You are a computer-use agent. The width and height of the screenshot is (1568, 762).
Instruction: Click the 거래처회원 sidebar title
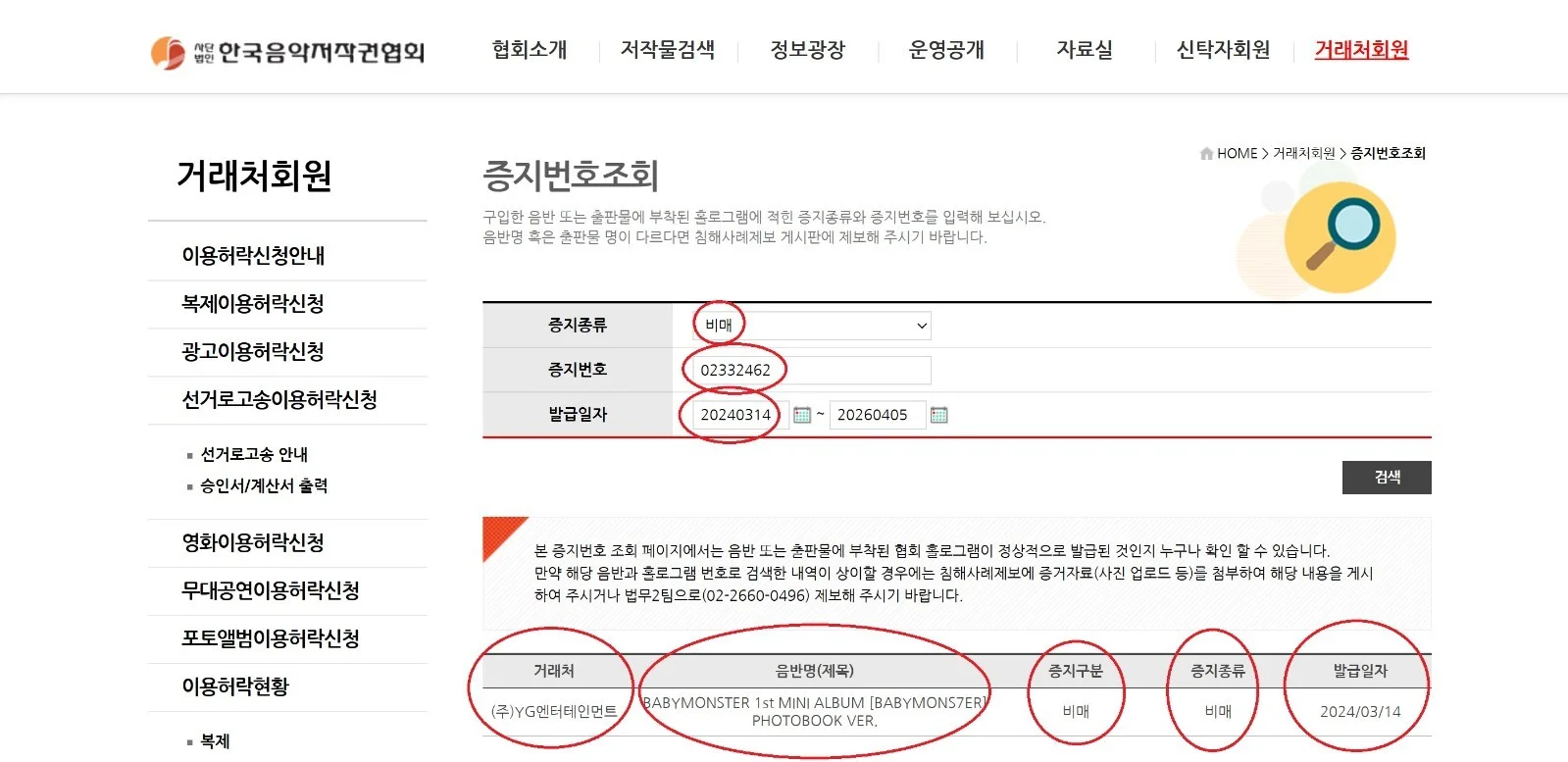(254, 177)
